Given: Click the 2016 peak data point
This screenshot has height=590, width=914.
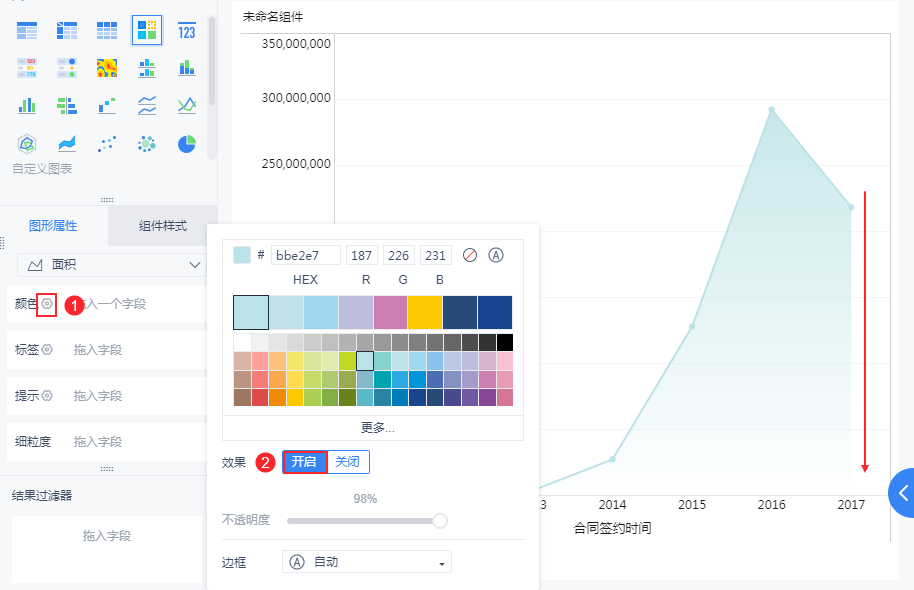Looking at the screenshot, I should tap(771, 110).
